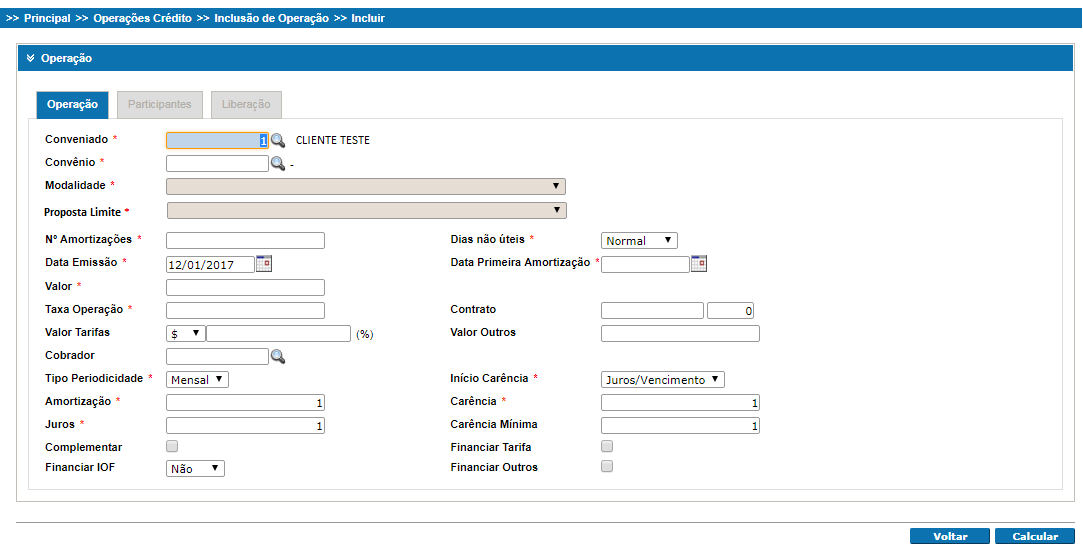Enable the Complementar checkbox
1083x550 pixels.
click(x=172, y=446)
